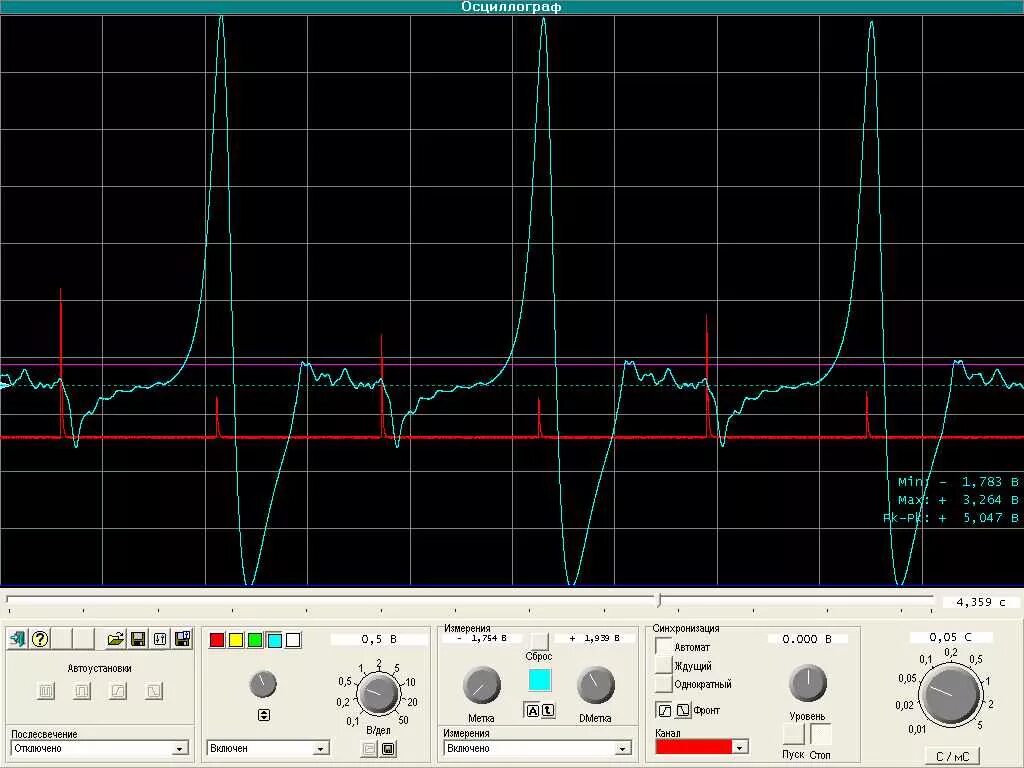Click the fourth Автоустановки falling-edge icon
The width and height of the screenshot is (1024, 768).
coord(153,690)
